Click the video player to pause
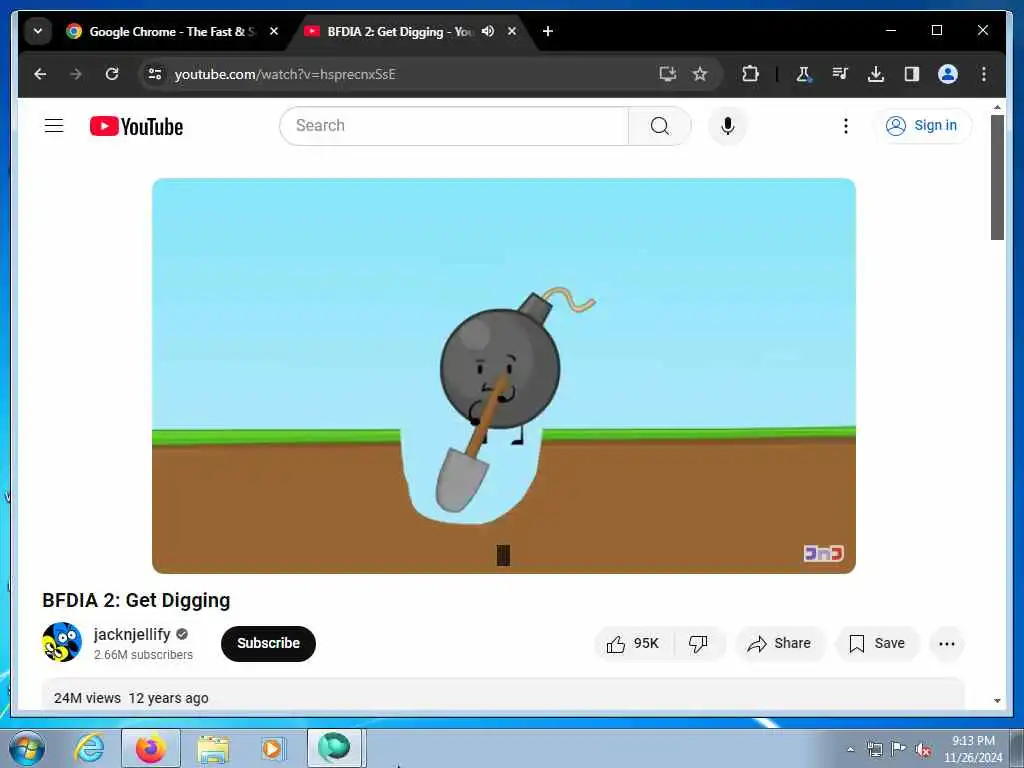Screen dimensions: 1024x768 (x=504, y=376)
